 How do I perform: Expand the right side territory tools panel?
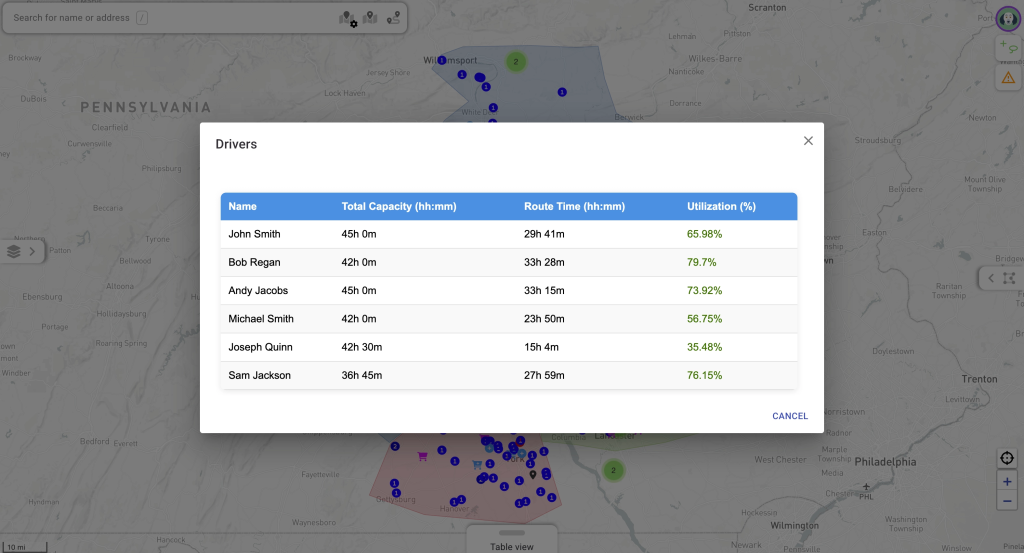(1000, 278)
